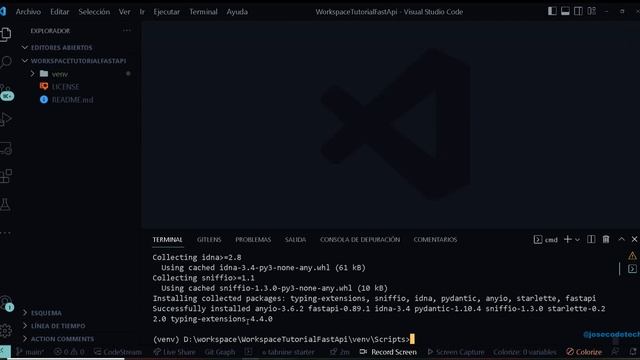Open the Explorer view in activity bar
The image size is (640, 360).
tap(6, 34)
